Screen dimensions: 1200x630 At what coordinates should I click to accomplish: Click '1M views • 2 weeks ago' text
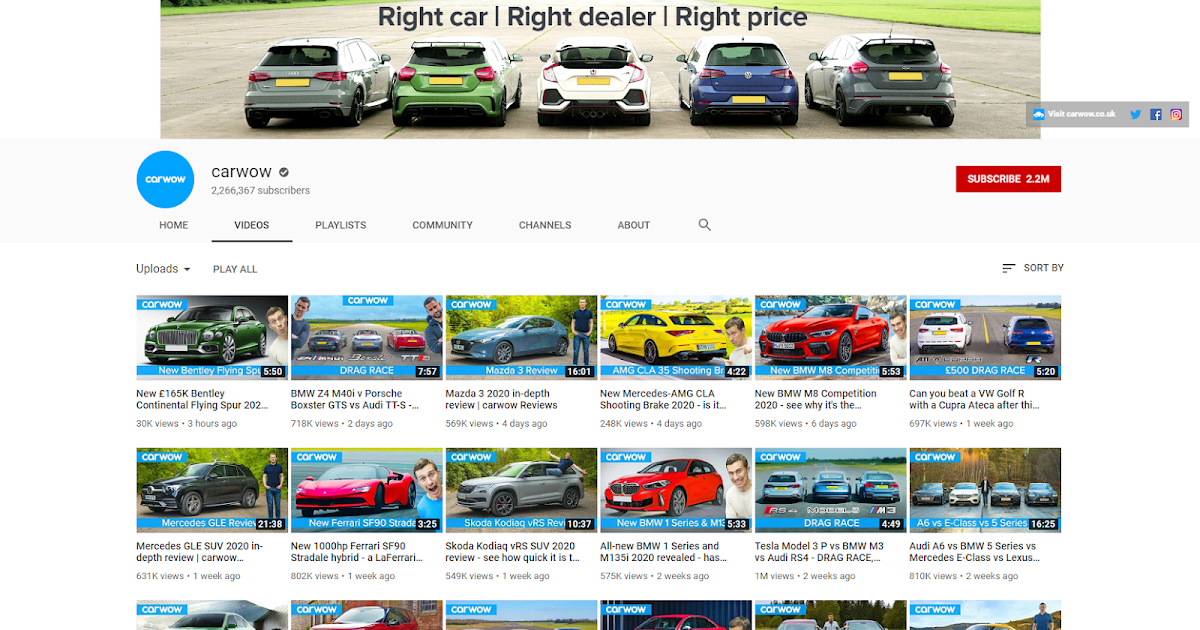tap(805, 576)
